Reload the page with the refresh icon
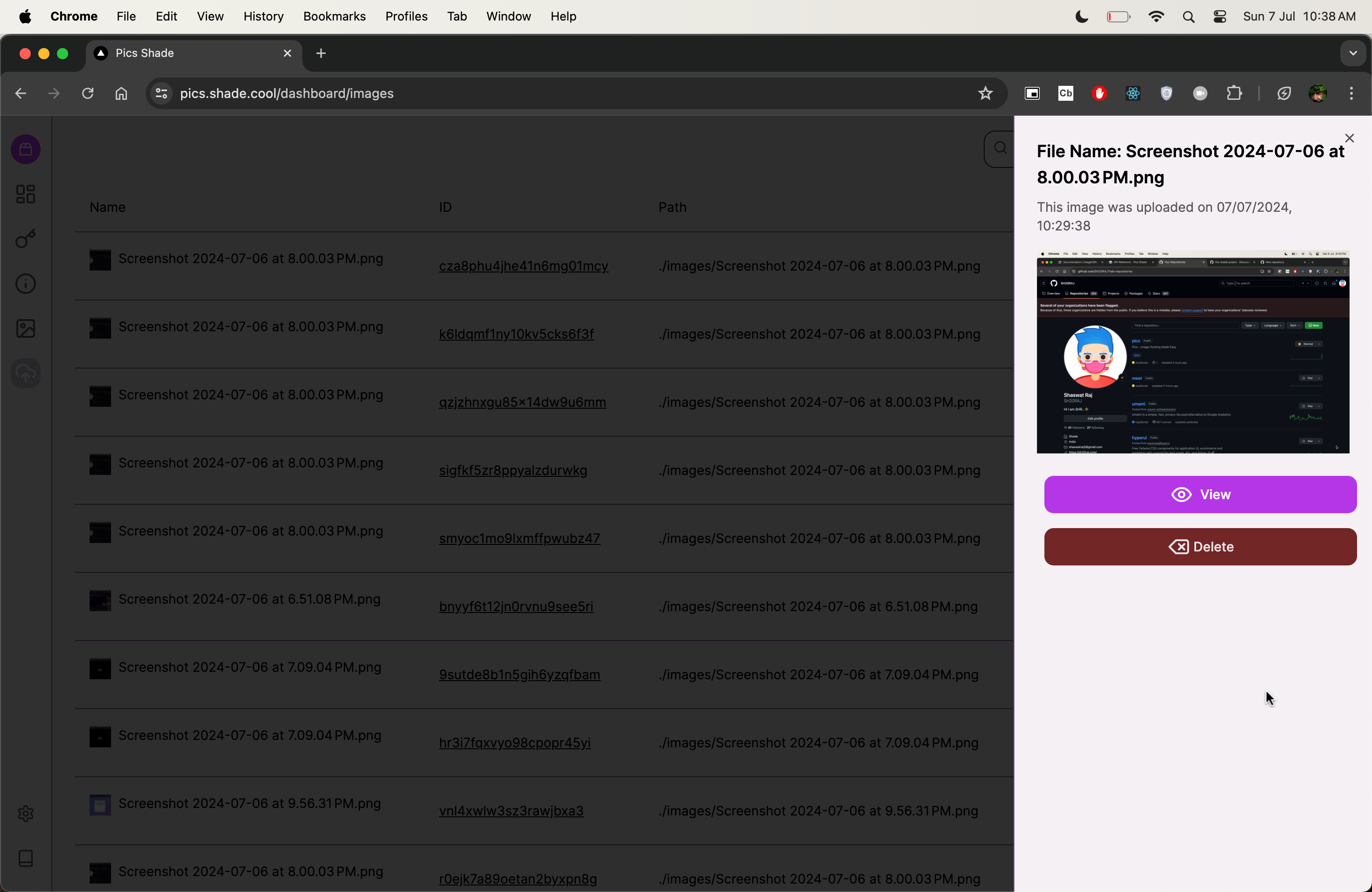The image size is (1372, 892). tap(88, 93)
